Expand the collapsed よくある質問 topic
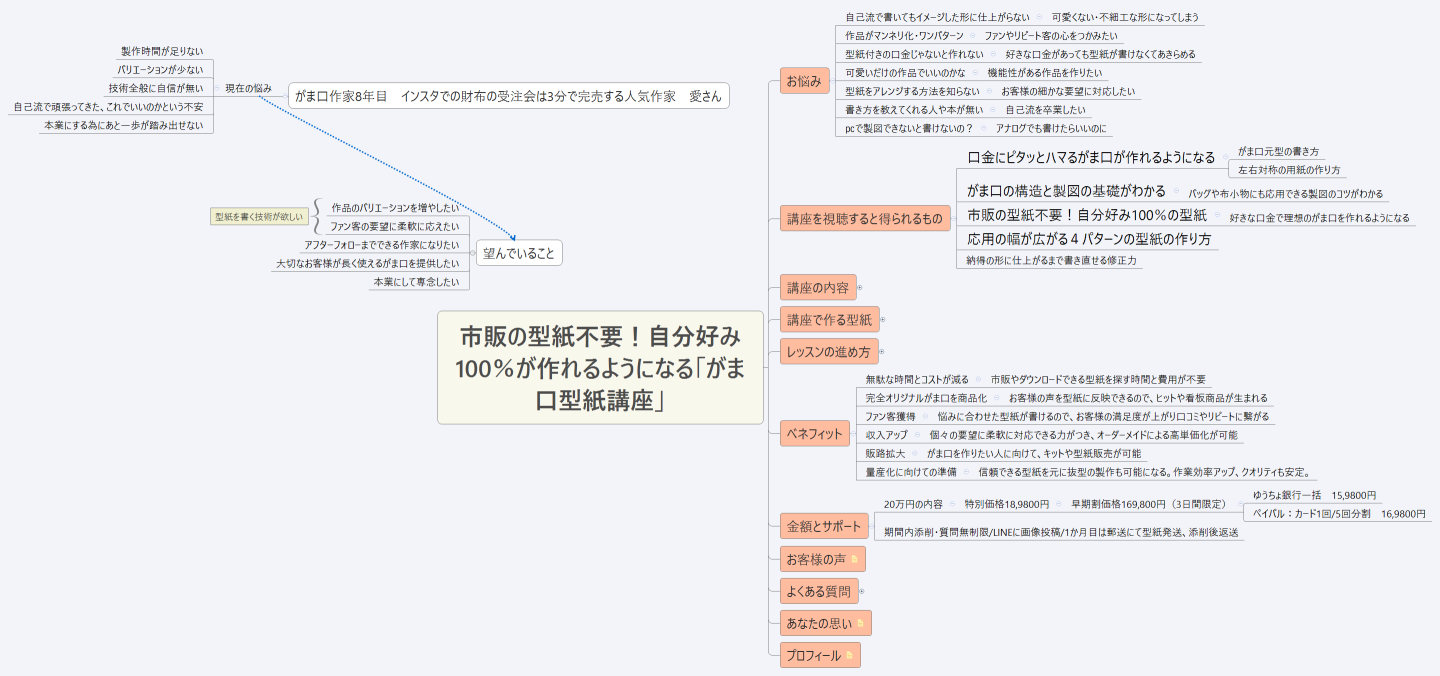The height and width of the screenshot is (676, 1440). (x=861, y=591)
